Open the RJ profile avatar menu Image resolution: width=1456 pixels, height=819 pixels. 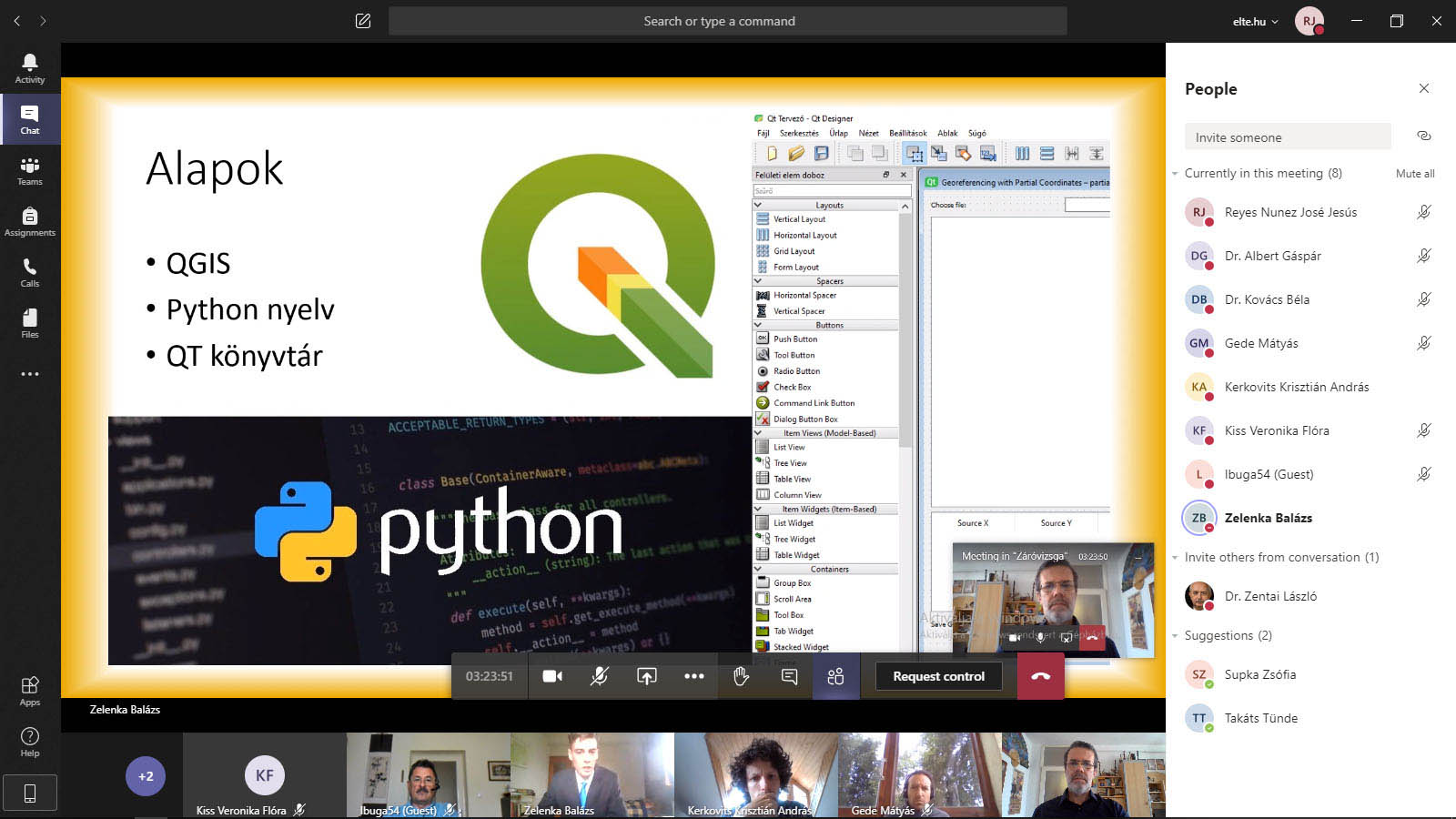[x=1309, y=21]
